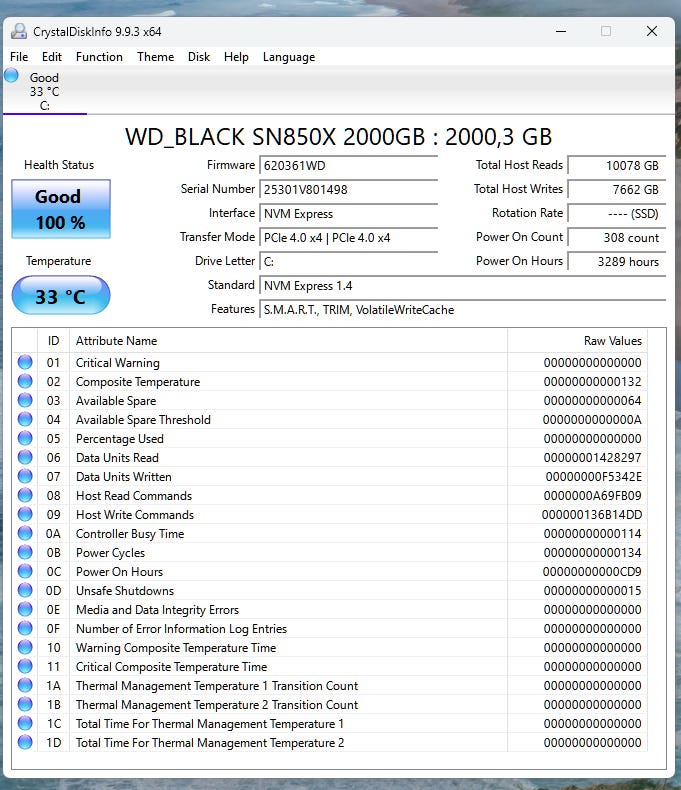
Task: Click the status orb for attribute 0C Power On Hours
Action: (x=25, y=571)
